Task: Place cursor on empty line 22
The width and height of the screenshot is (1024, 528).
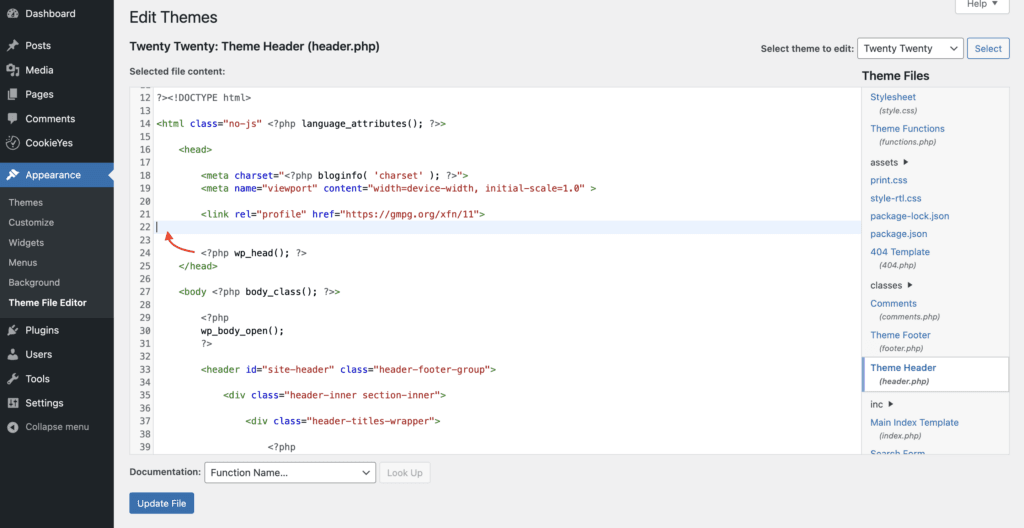Action: 508,227
